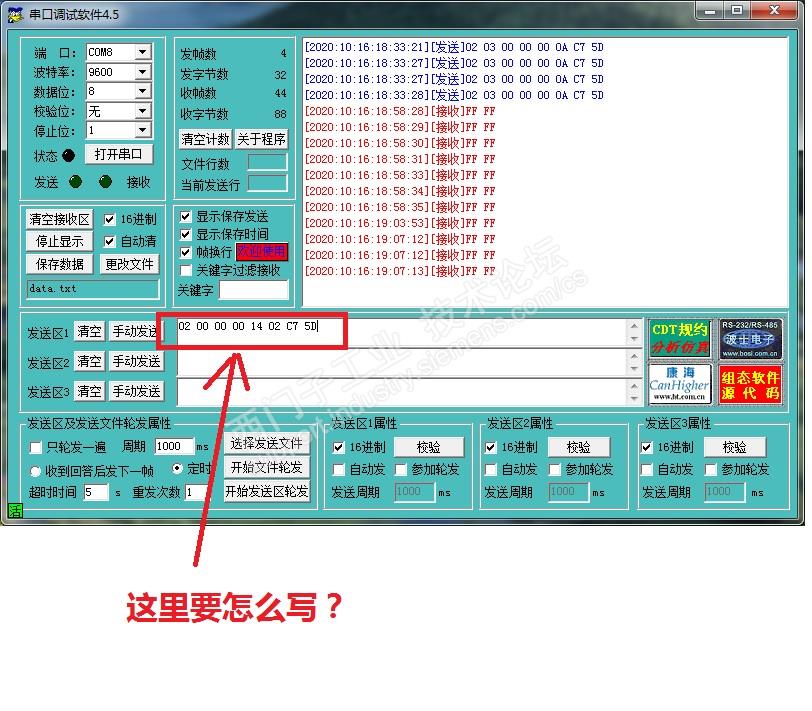
Task: Click 手动发送 for 发送区3
Action: [x=137, y=391]
